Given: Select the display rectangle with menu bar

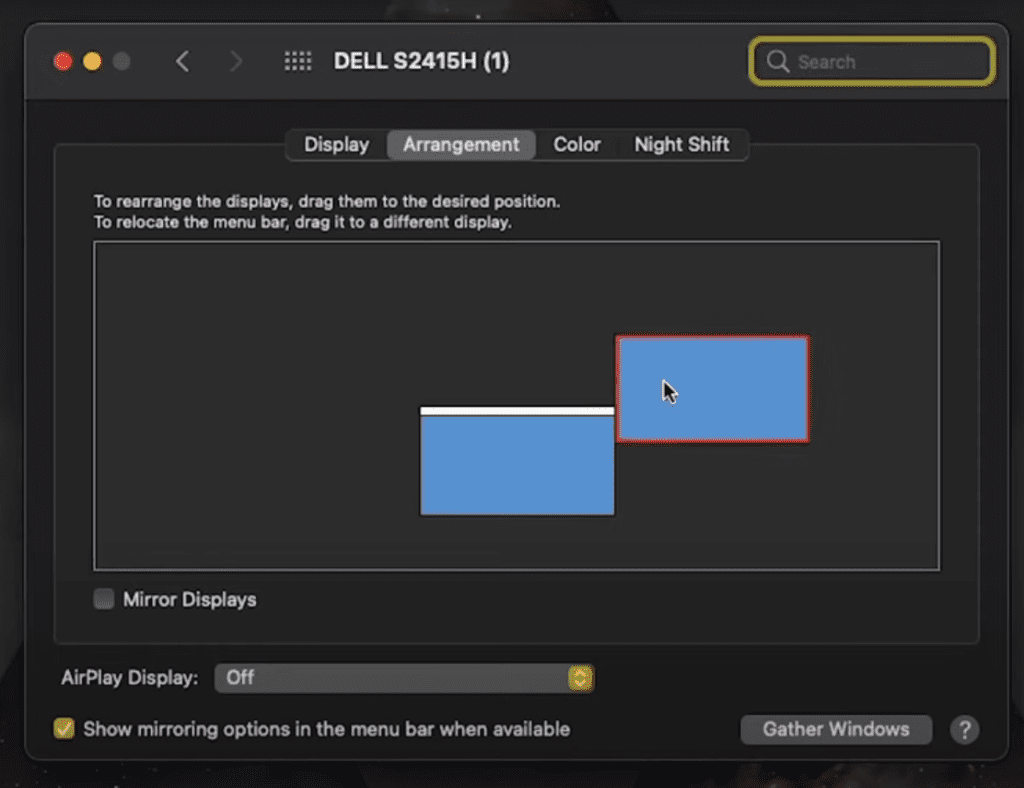Looking at the screenshot, I should pyautogui.click(x=517, y=461).
